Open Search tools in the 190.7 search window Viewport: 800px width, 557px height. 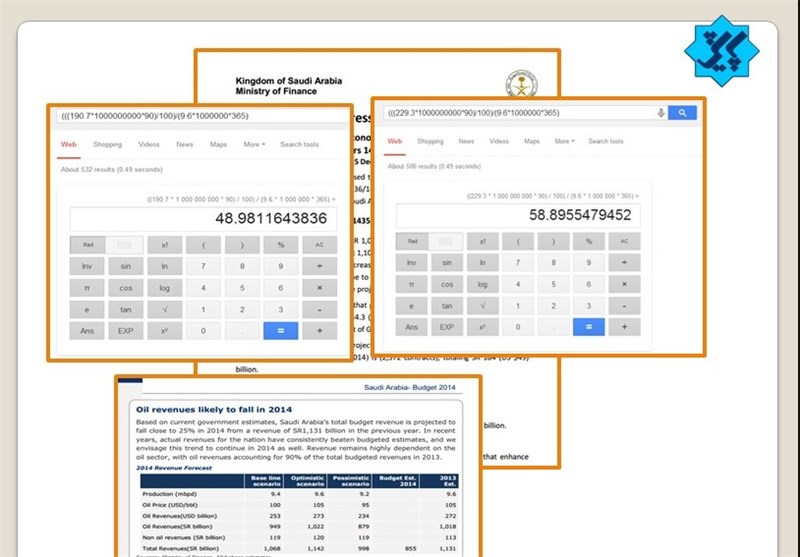click(299, 145)
